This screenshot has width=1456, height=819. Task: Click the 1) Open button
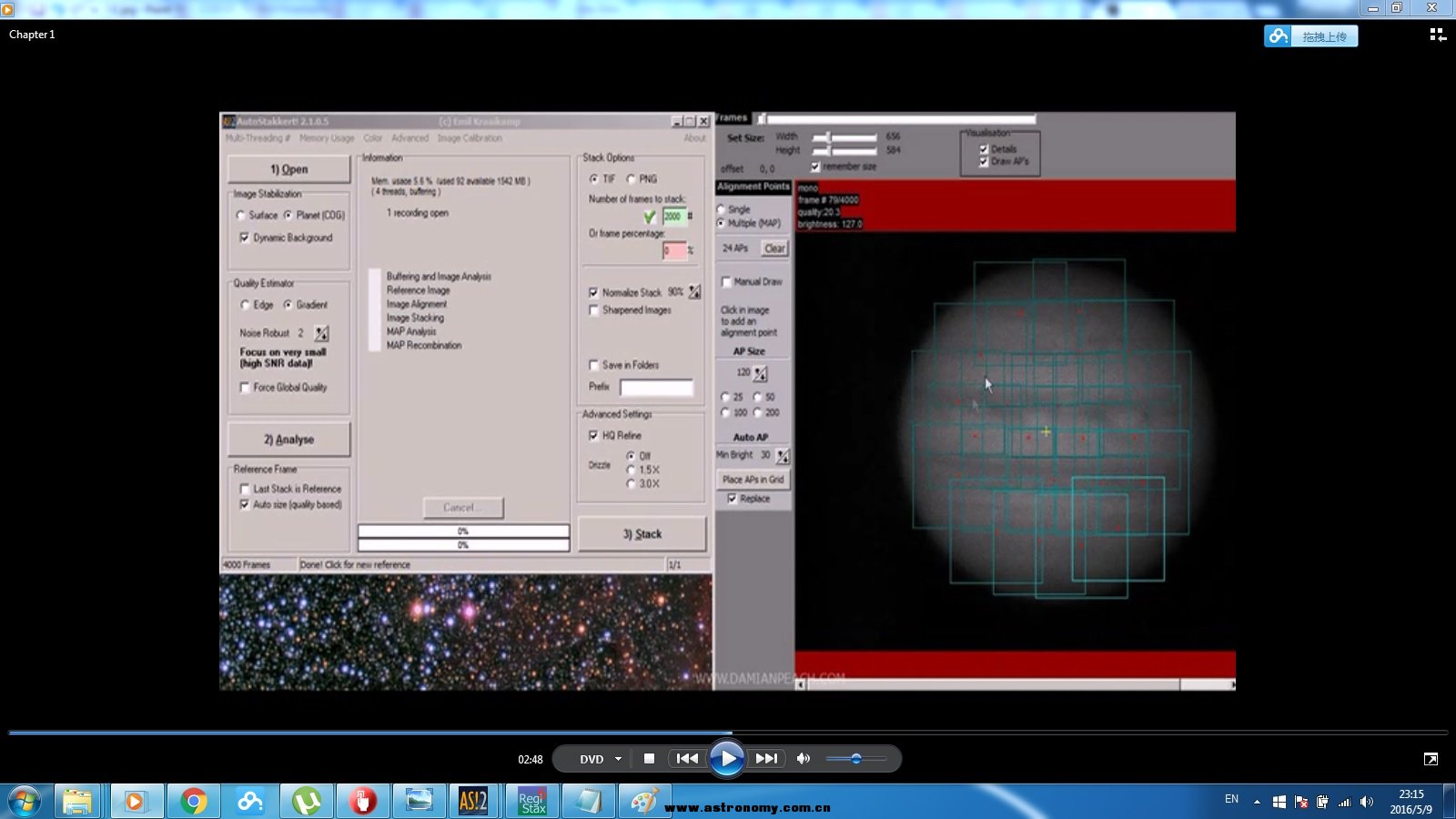(x=289, y=169)
